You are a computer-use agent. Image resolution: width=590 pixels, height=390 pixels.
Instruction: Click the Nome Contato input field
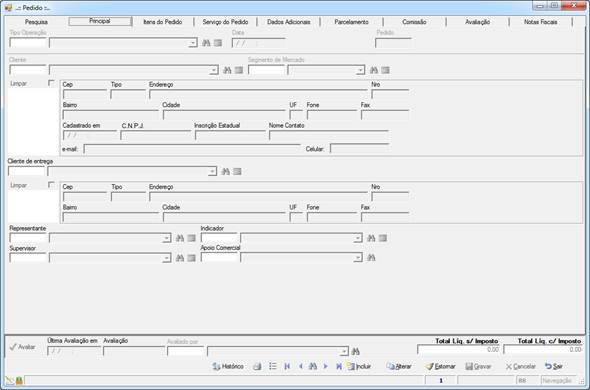(x=328, y=136)
